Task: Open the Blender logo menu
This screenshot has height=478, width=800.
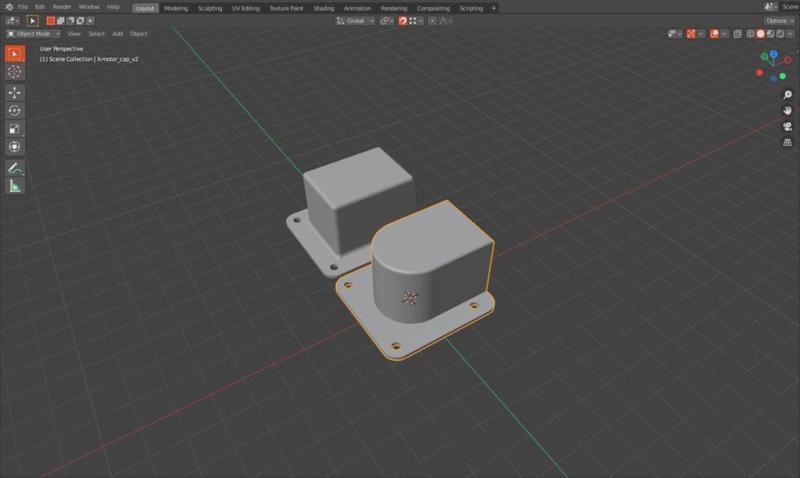Action: click(9, 7)
